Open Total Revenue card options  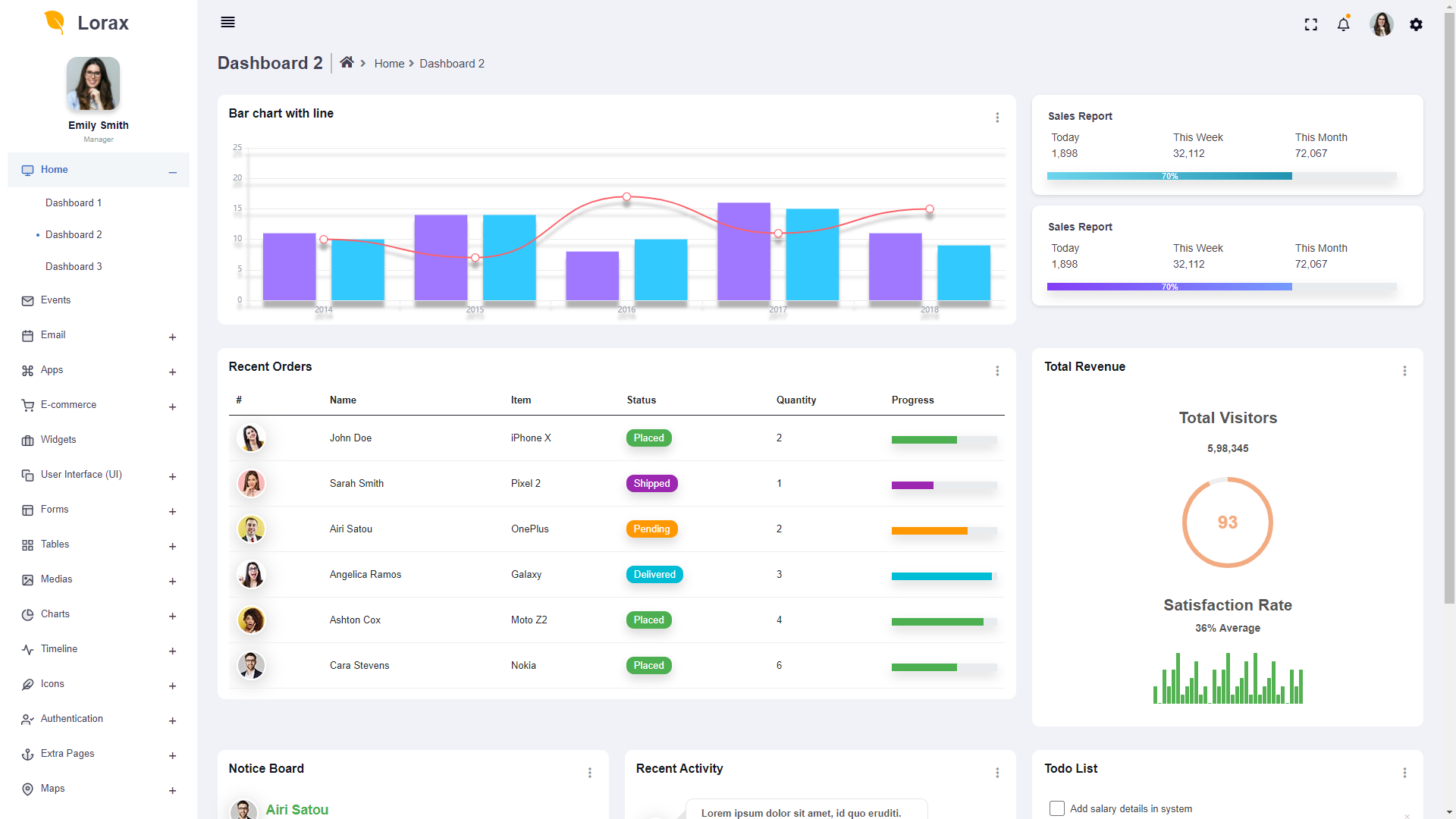pyautogui.click(x=1404, y=371)
